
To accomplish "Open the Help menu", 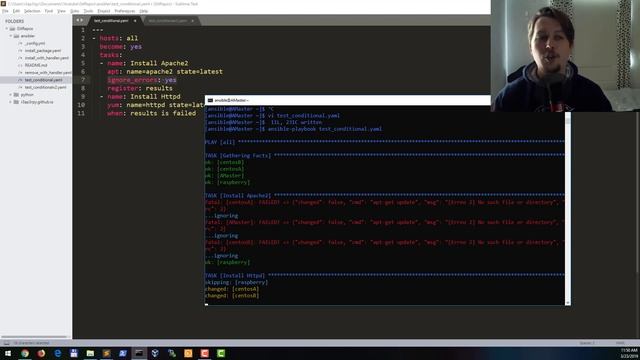I will click(144, 11).
